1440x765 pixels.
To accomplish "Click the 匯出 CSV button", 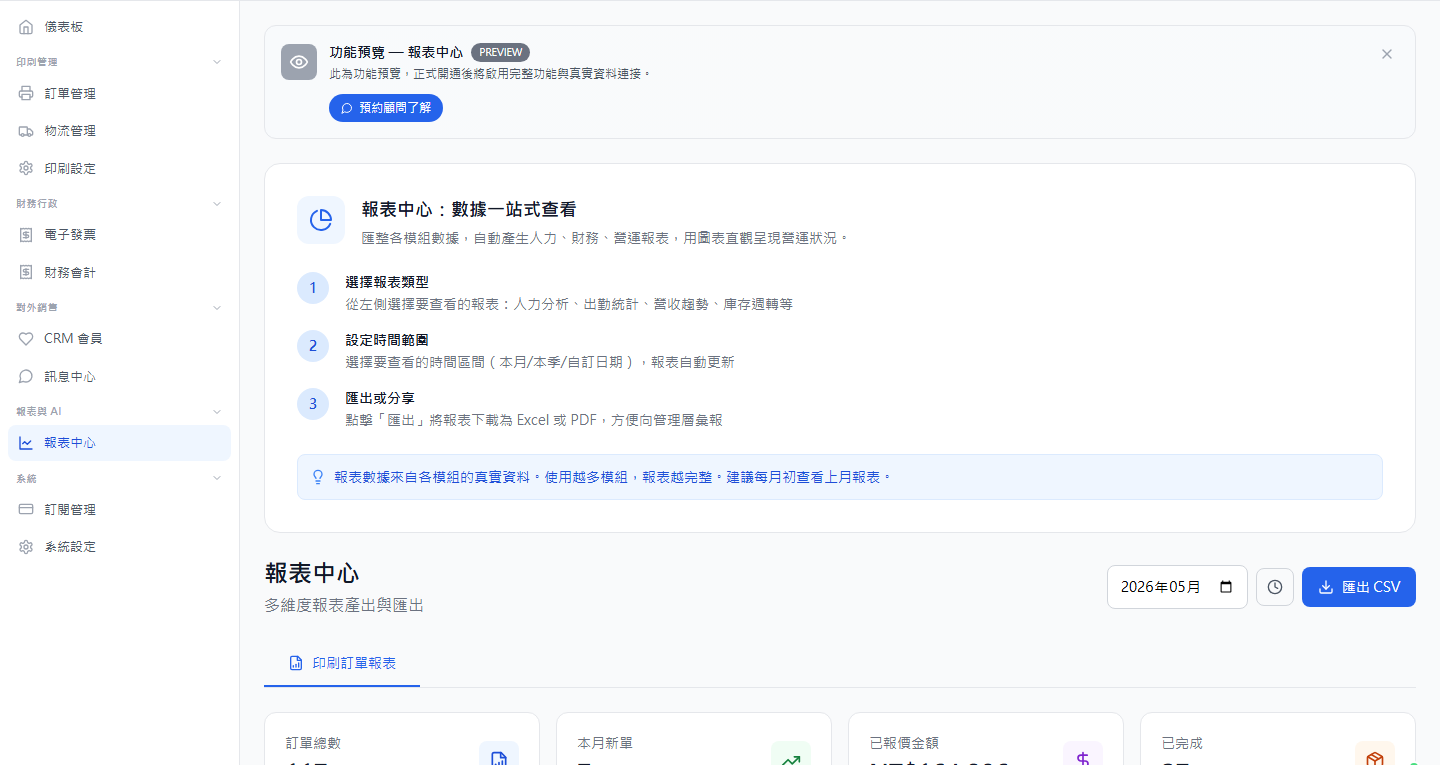I will click(x=1359, y=587).
